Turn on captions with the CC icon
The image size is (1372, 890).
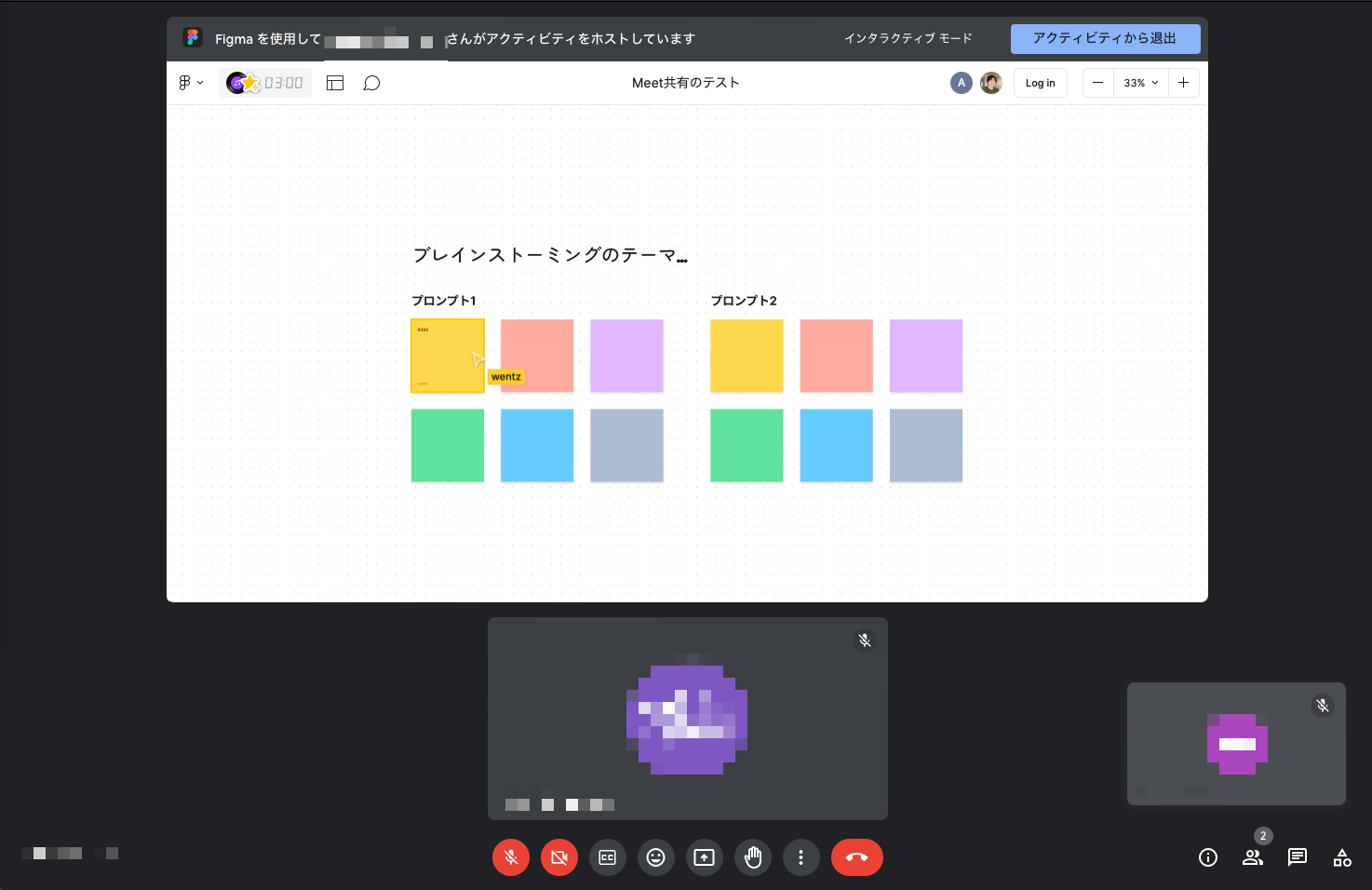[608, 857]
